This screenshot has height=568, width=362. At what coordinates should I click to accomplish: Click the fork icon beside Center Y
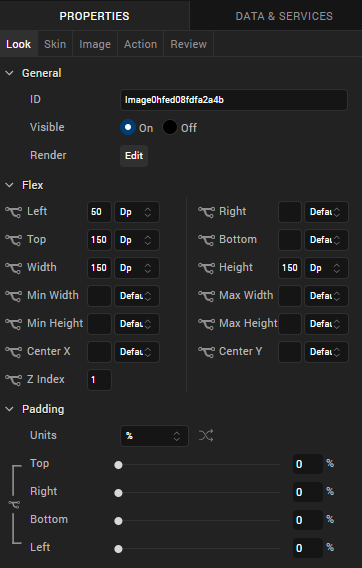206,352
